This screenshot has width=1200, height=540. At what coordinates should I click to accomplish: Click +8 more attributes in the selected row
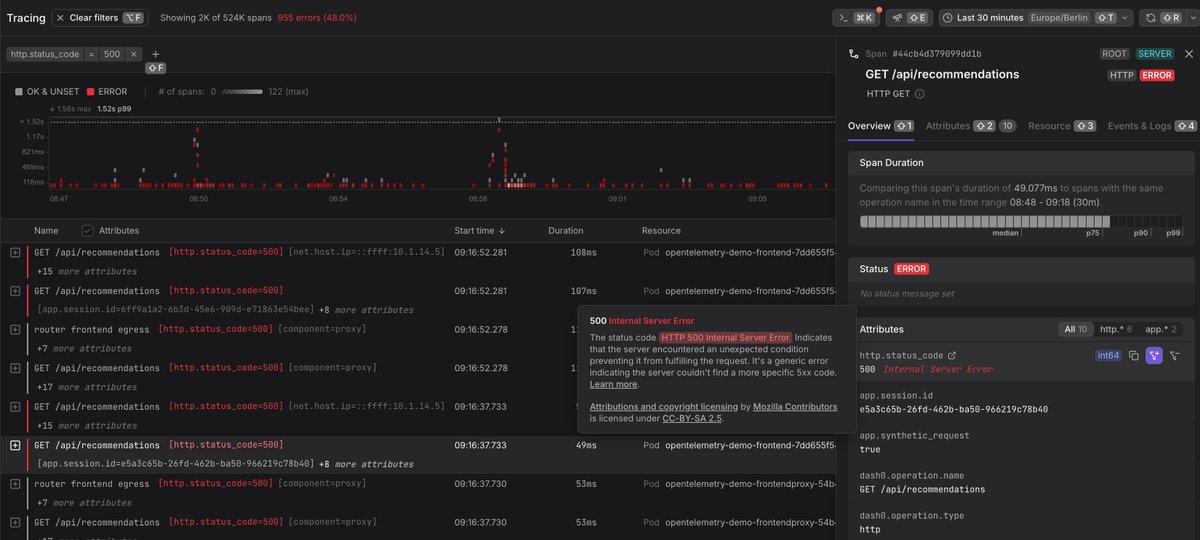click(x=366, y=464)
